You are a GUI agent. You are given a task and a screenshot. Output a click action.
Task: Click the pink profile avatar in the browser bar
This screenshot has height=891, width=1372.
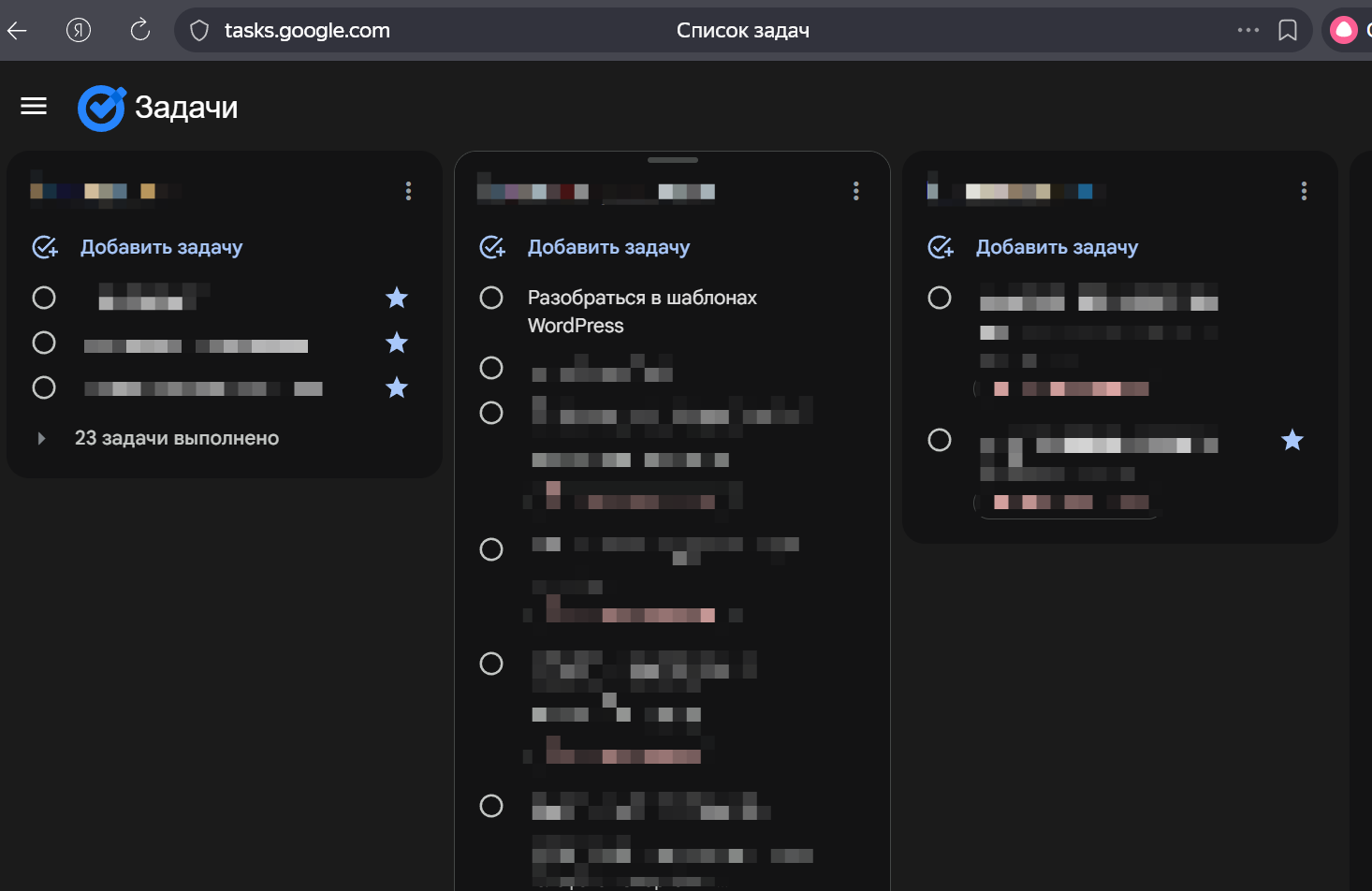(1344, 30)
